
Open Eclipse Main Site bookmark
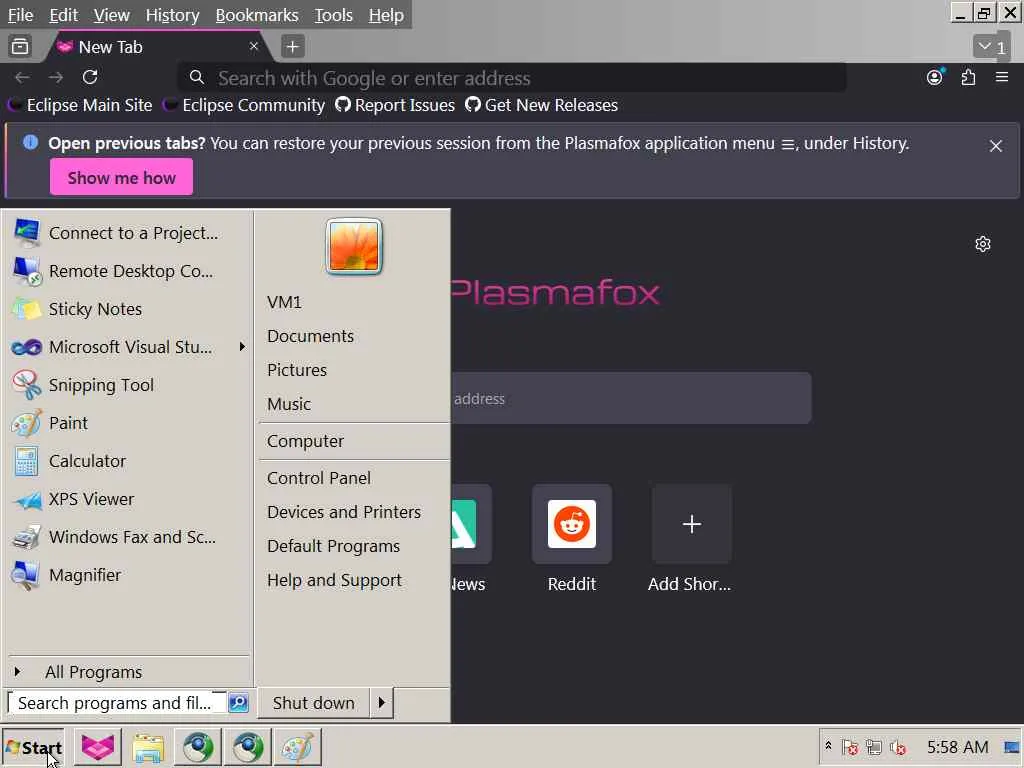[x=79, y=105]
